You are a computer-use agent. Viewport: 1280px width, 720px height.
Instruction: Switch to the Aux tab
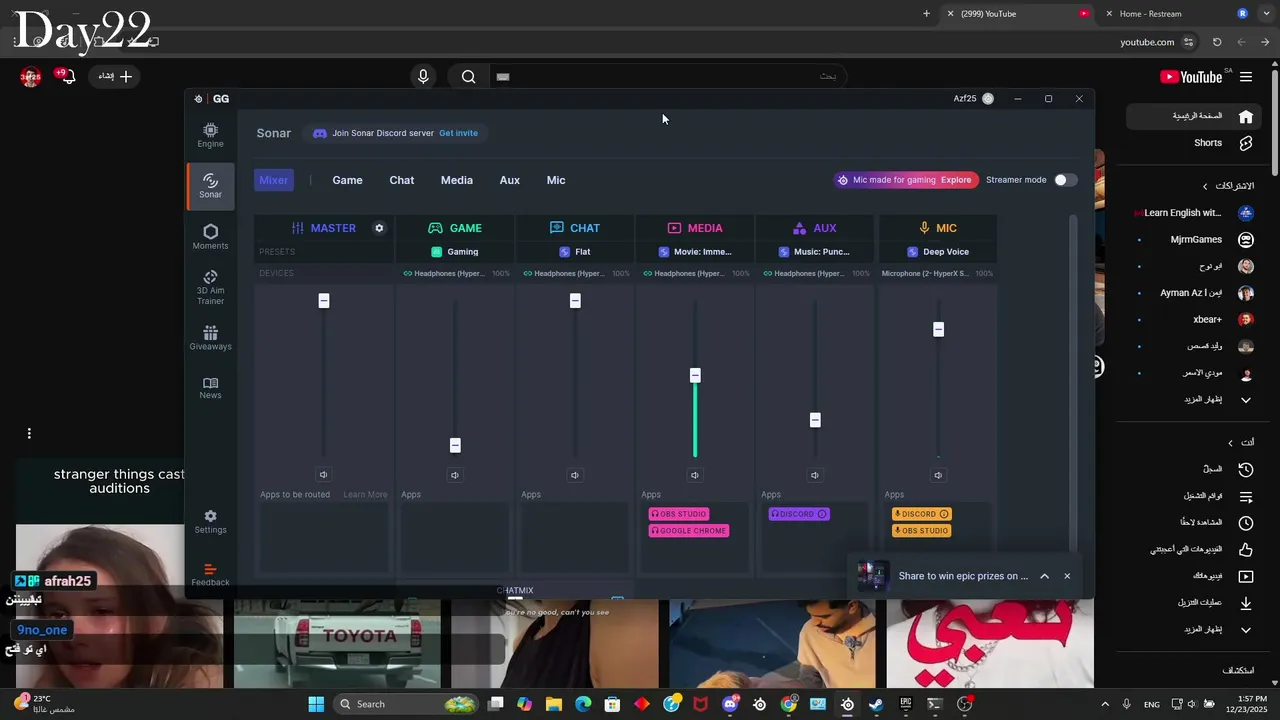[509, 180]
